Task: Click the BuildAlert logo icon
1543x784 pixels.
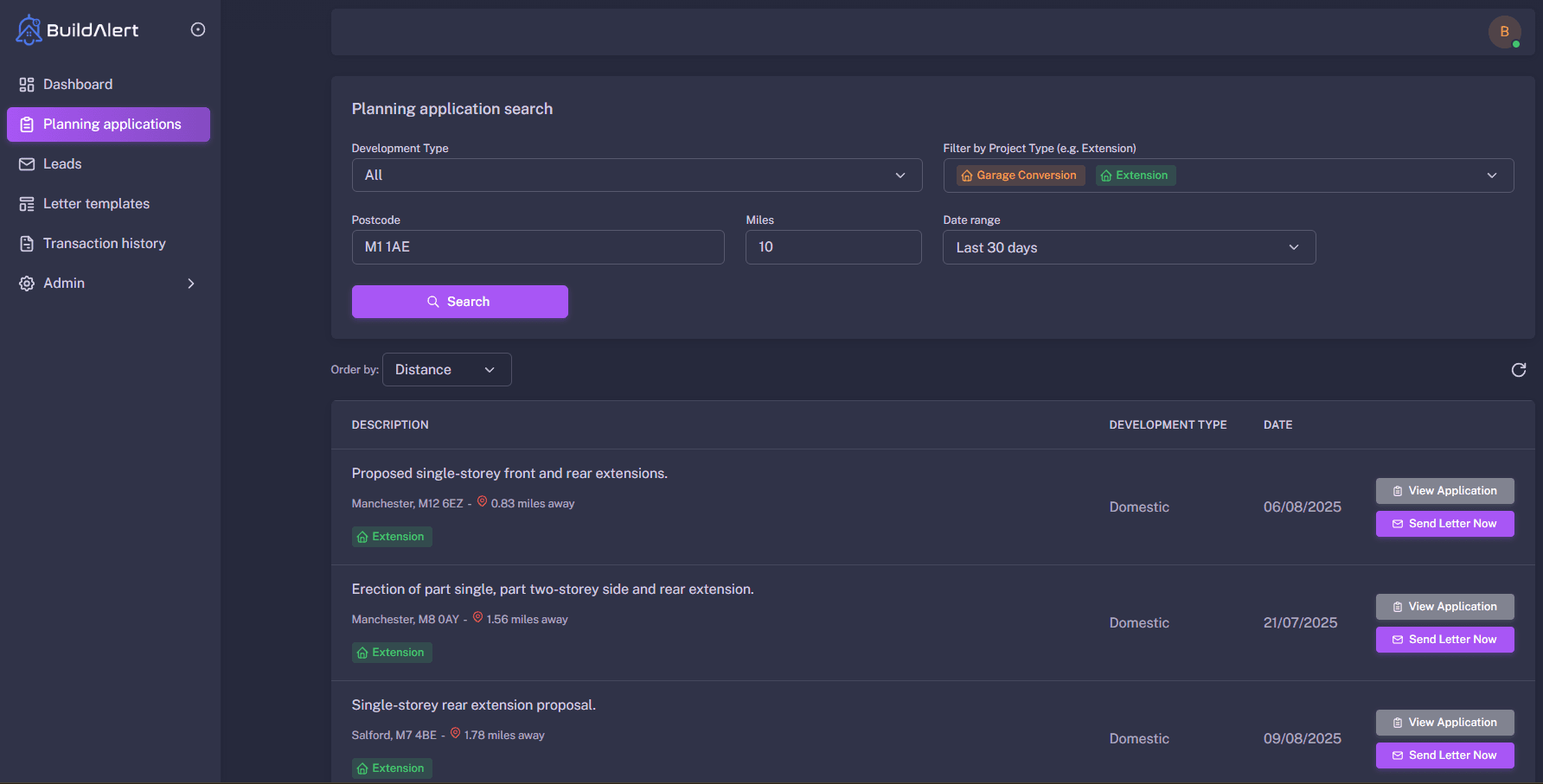Action: [x=29, y=29]
